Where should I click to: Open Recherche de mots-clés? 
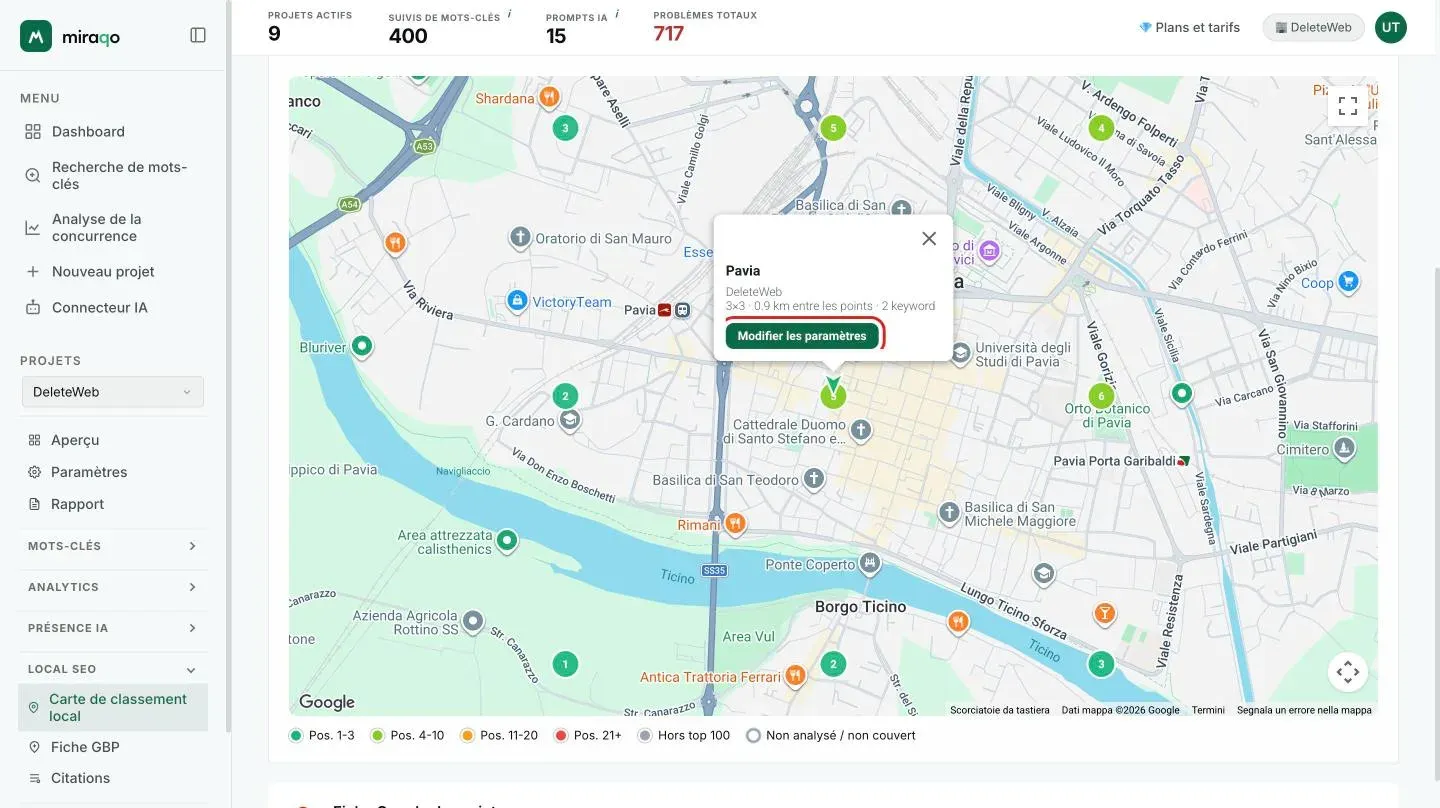pyautogui.click(x=113, y=176)
